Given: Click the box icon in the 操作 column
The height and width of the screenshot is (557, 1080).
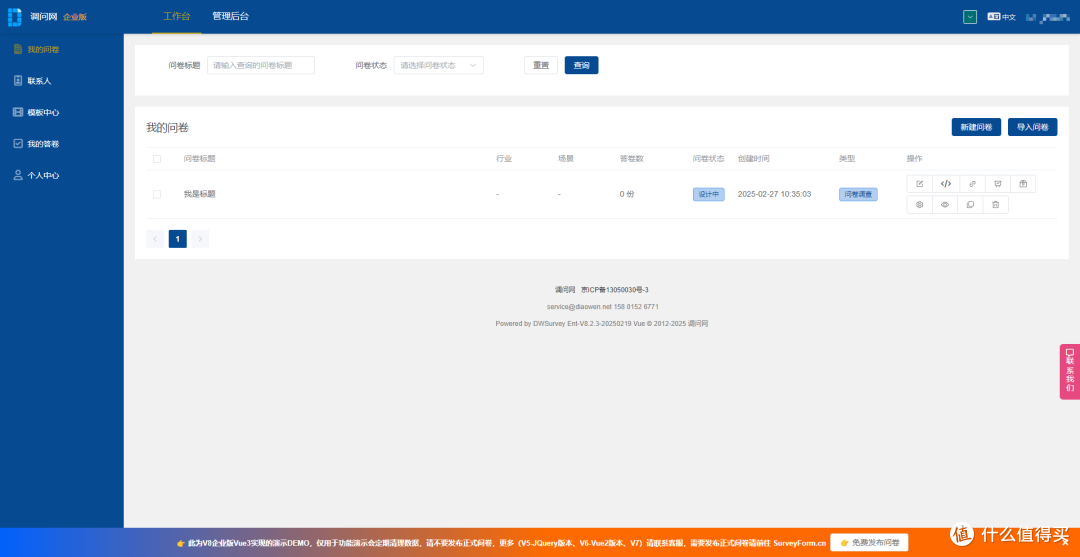Looking at the screenshot, I should pos(1023,184).
